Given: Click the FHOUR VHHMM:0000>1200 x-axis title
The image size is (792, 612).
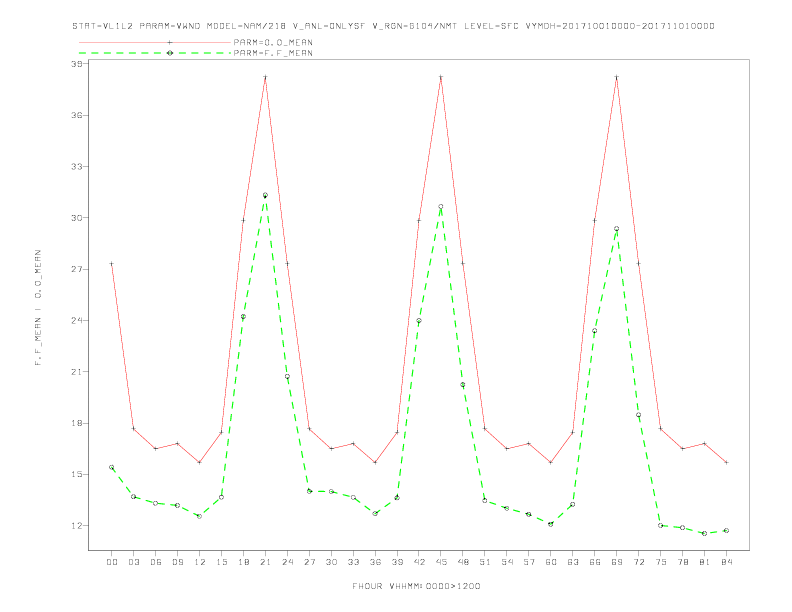Looking at the screenshot, I should pos(416,586).
